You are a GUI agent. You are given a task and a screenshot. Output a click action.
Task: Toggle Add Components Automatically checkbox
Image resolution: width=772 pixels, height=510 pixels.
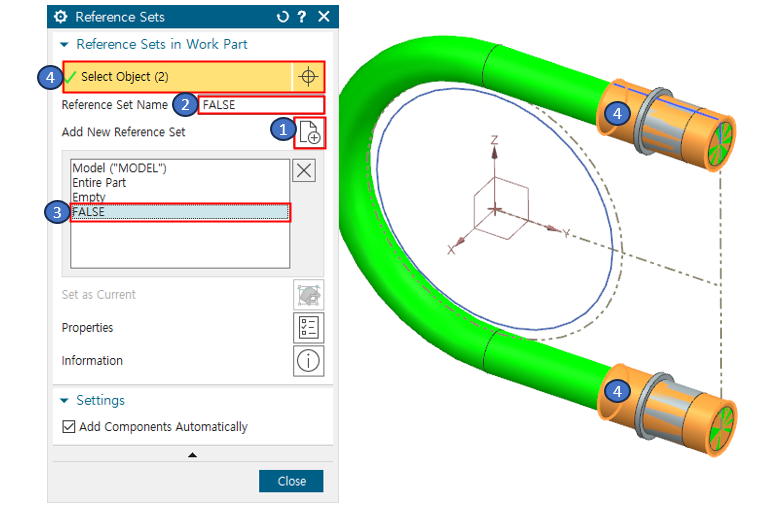69,427
